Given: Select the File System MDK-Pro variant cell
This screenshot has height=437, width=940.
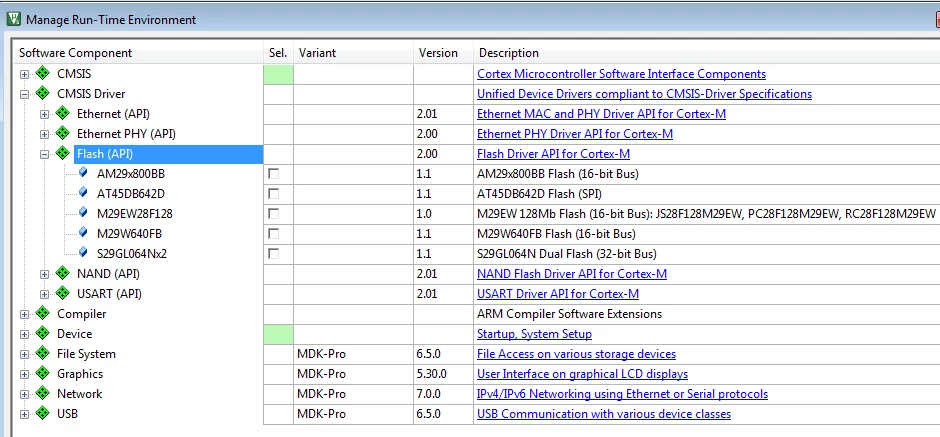Looking at the screenshot, I should tap(353, 354).
